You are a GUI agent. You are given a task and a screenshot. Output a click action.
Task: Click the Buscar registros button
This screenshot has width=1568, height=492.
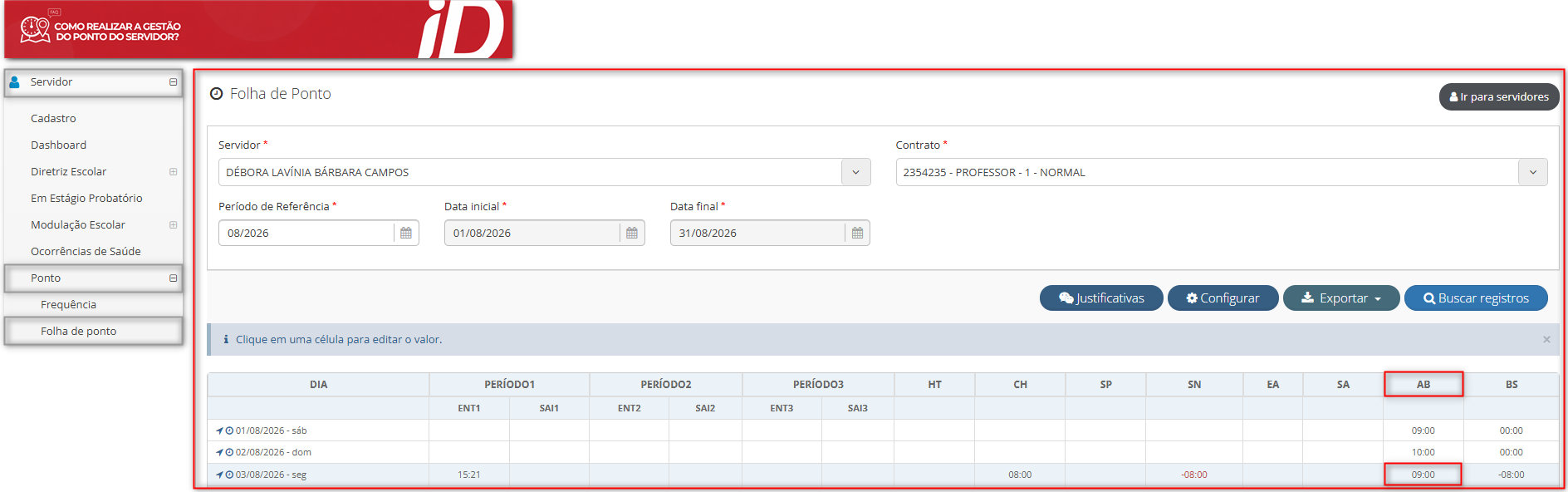click(1476, 298)
